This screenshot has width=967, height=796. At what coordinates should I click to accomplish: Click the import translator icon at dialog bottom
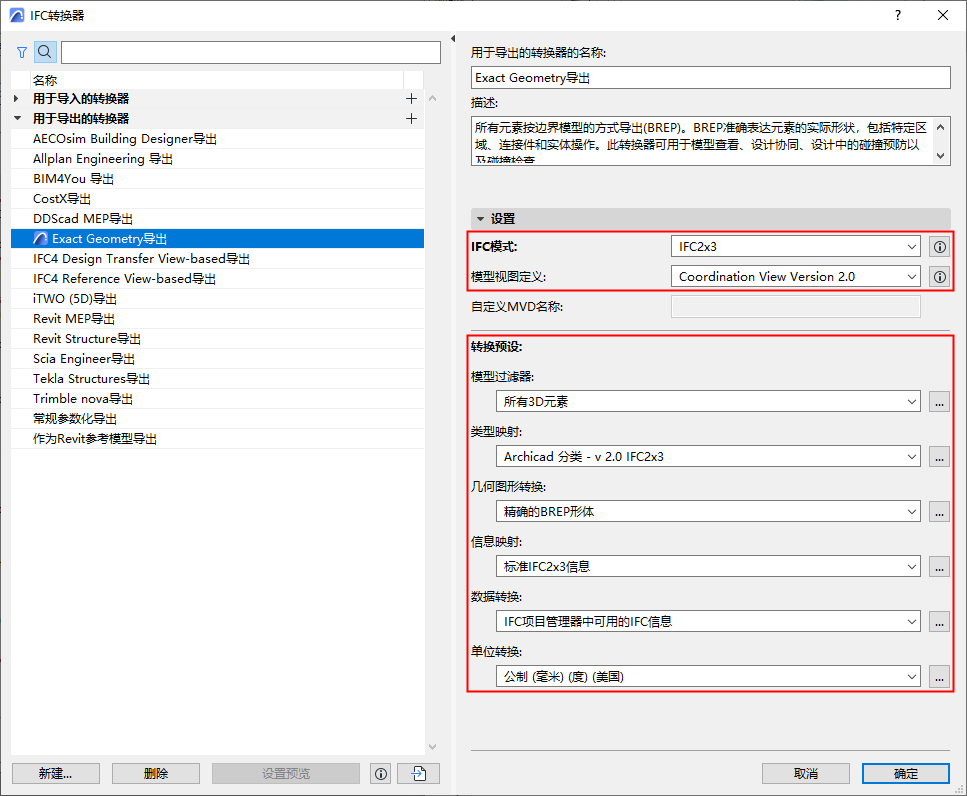418,773
